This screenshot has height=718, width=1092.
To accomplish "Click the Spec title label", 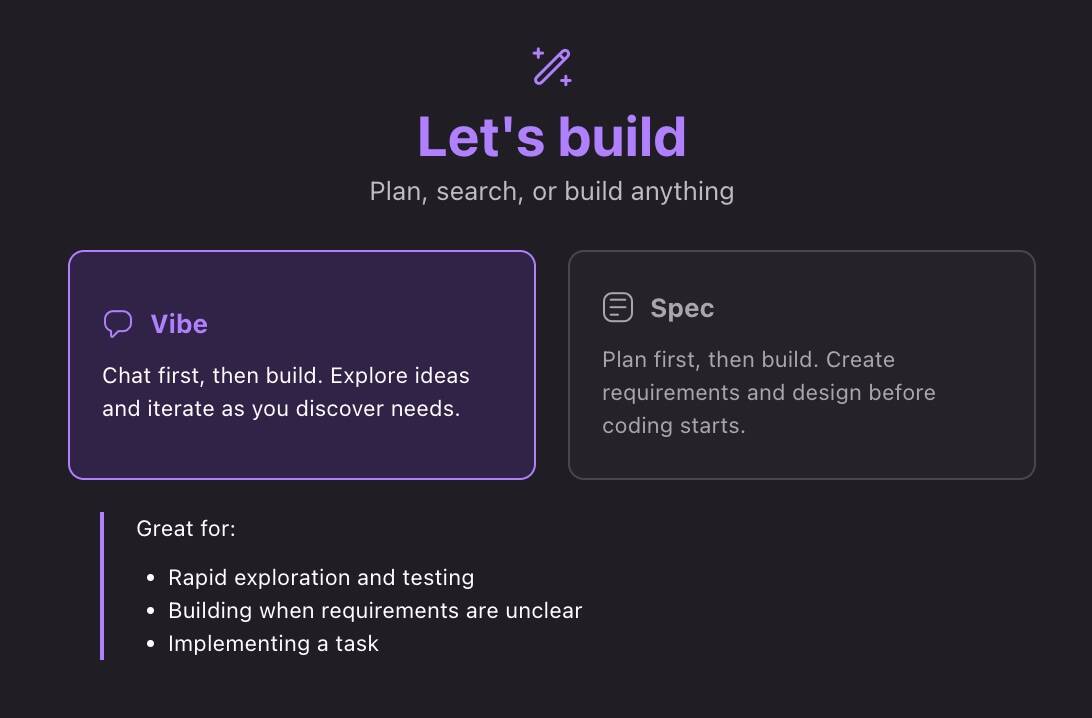I will pos(682,309).
